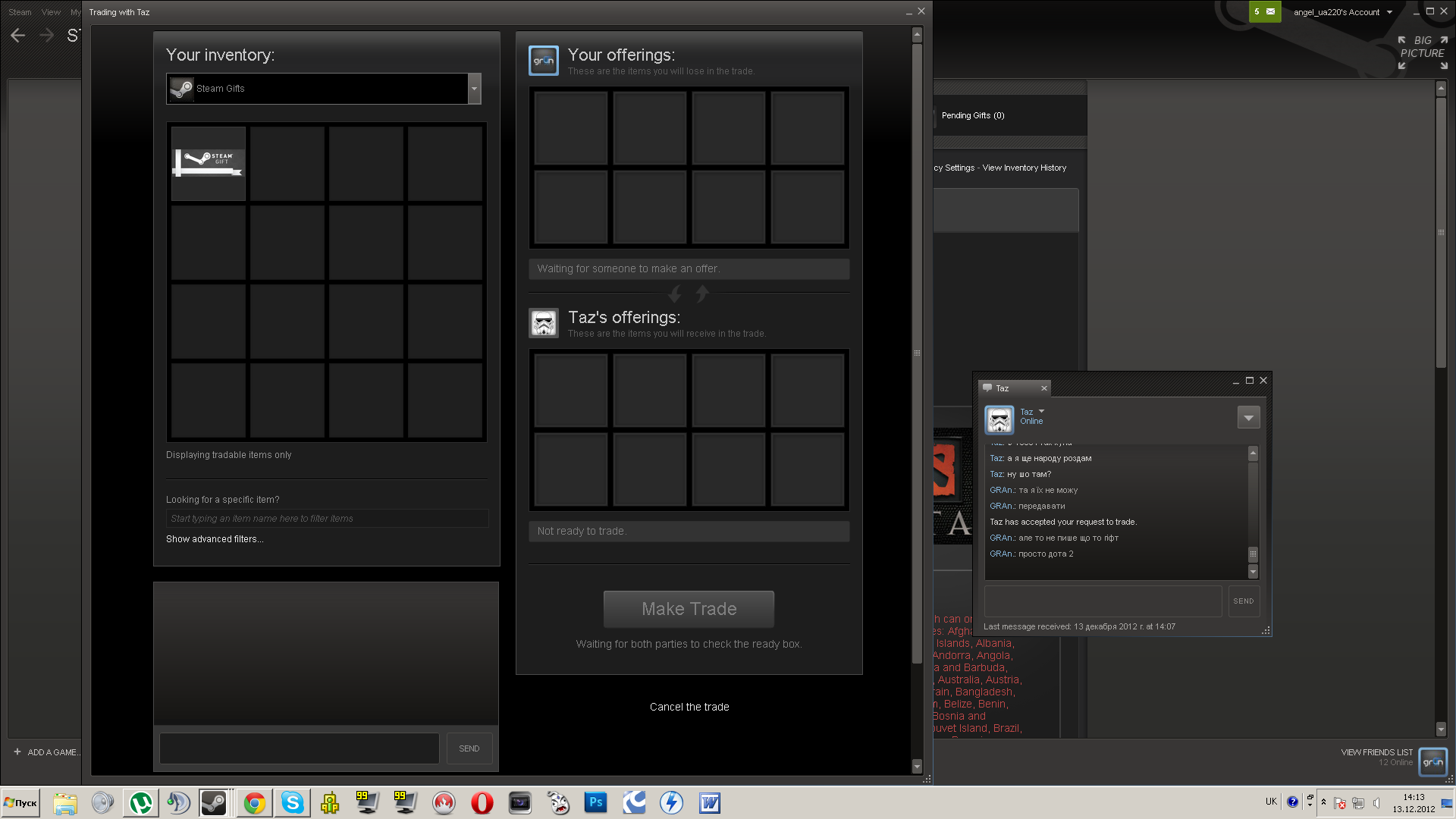Toggle the 'Waiting for someone to make an offer' ready bar

tap(689, 268)
